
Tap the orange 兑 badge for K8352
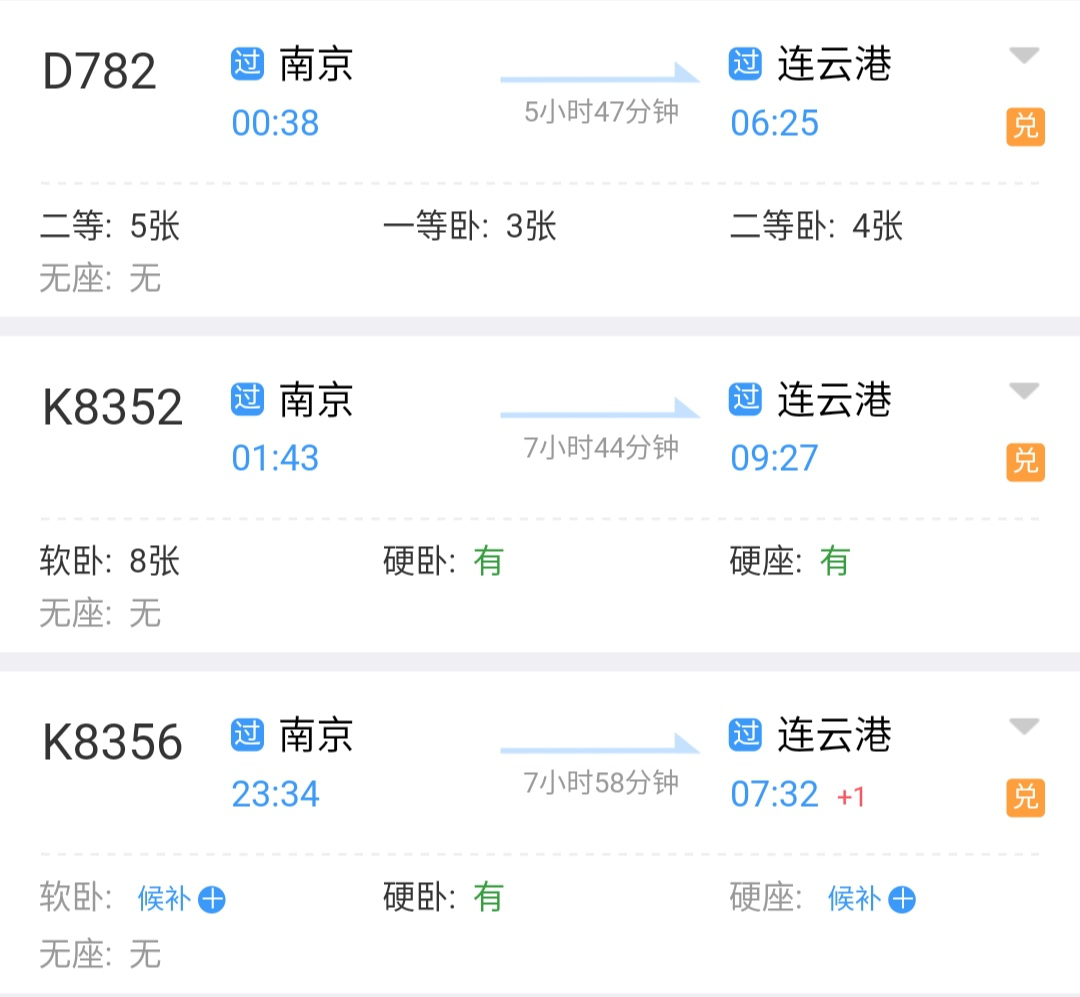[1025, 462]
